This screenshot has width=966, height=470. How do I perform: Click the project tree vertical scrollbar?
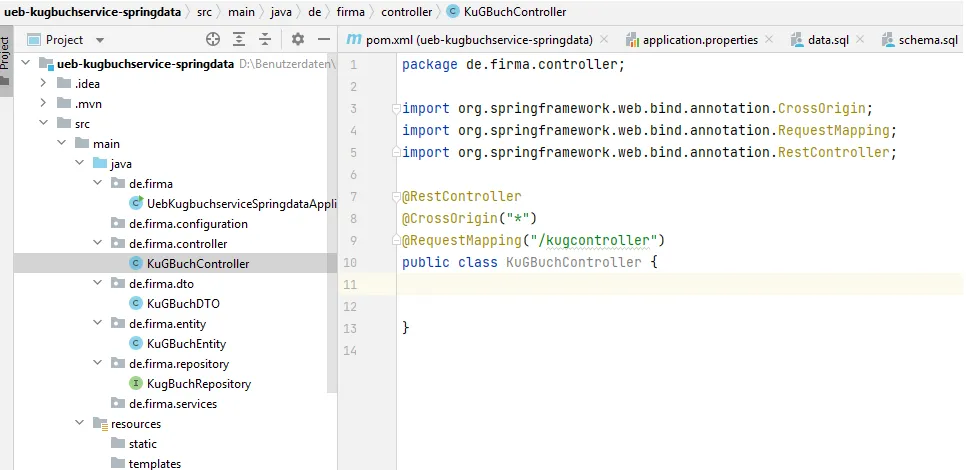[333, 225]
